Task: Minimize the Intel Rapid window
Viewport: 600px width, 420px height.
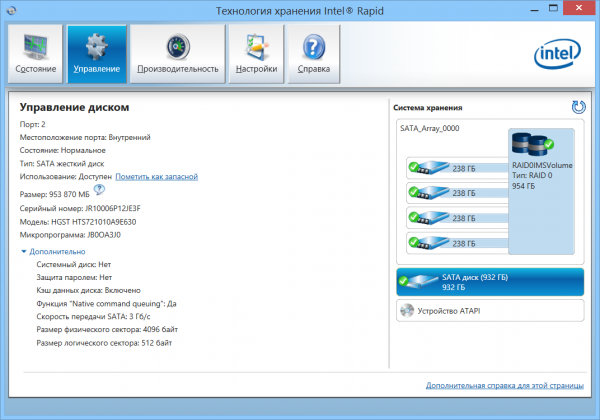Action: click(535, 9)
